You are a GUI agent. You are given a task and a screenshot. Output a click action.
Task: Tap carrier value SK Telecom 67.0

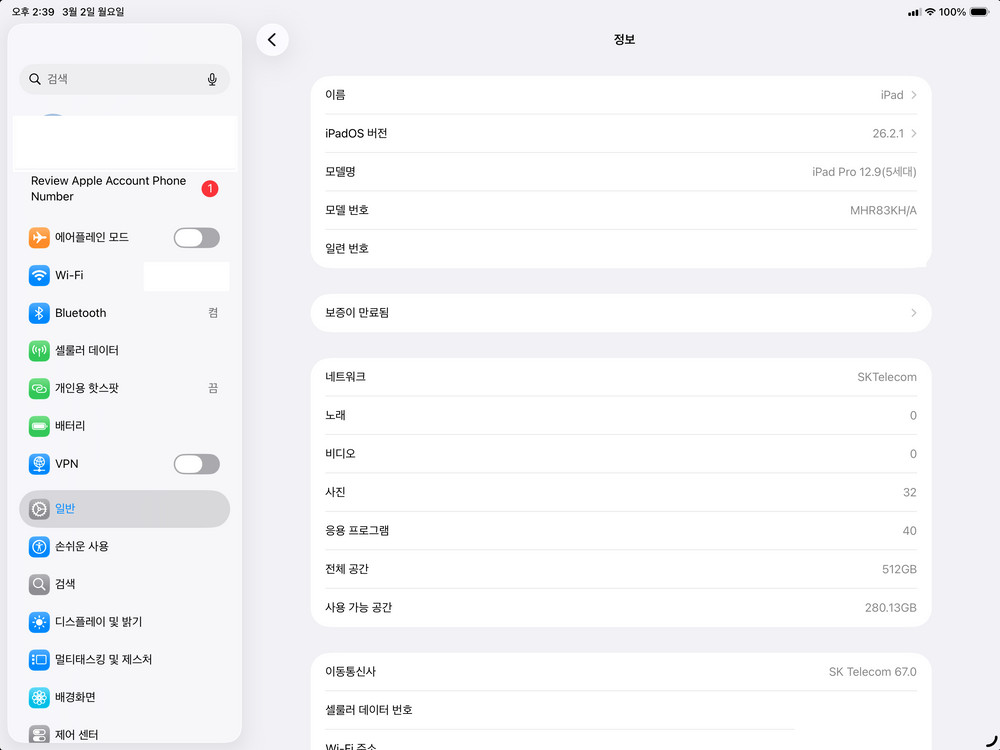click(872, 672)
